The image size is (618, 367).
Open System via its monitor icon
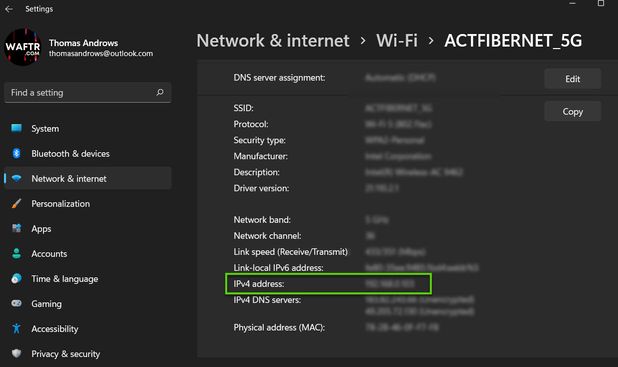pyautogui.click(x=17, y=128)
